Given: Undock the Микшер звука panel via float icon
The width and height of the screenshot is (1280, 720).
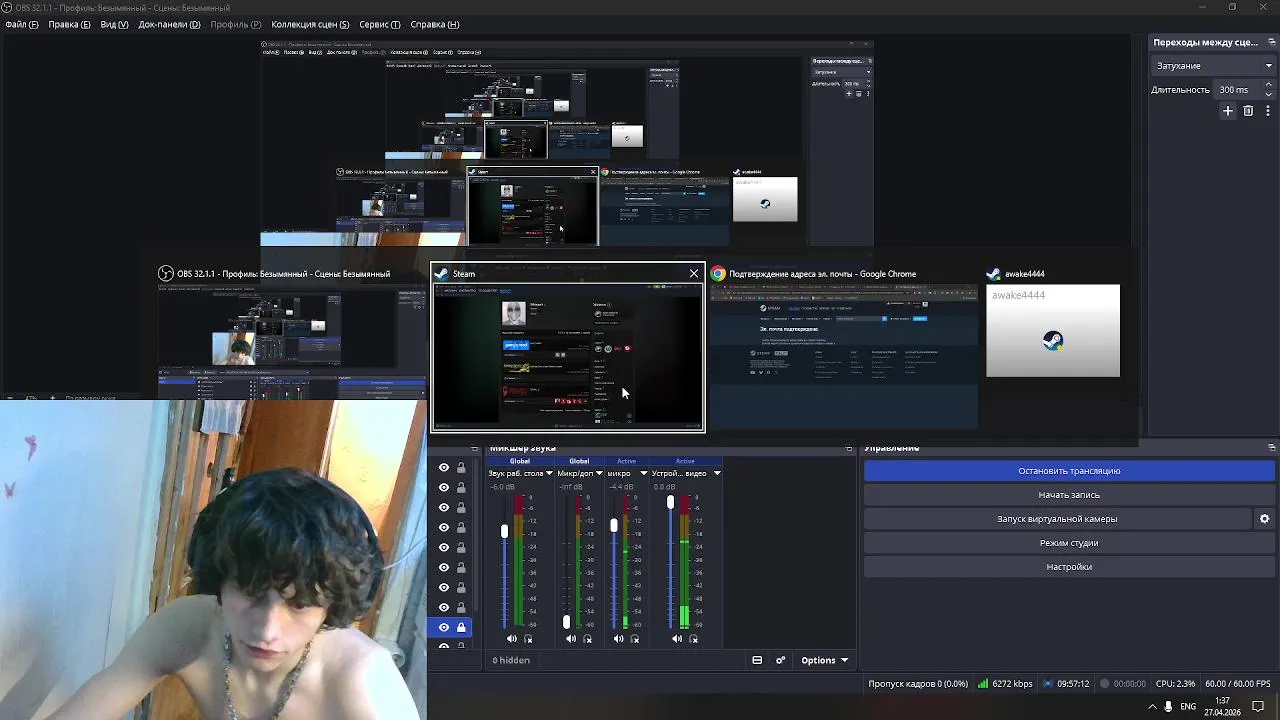Looking at the screenshot, I should click(849, 448).
